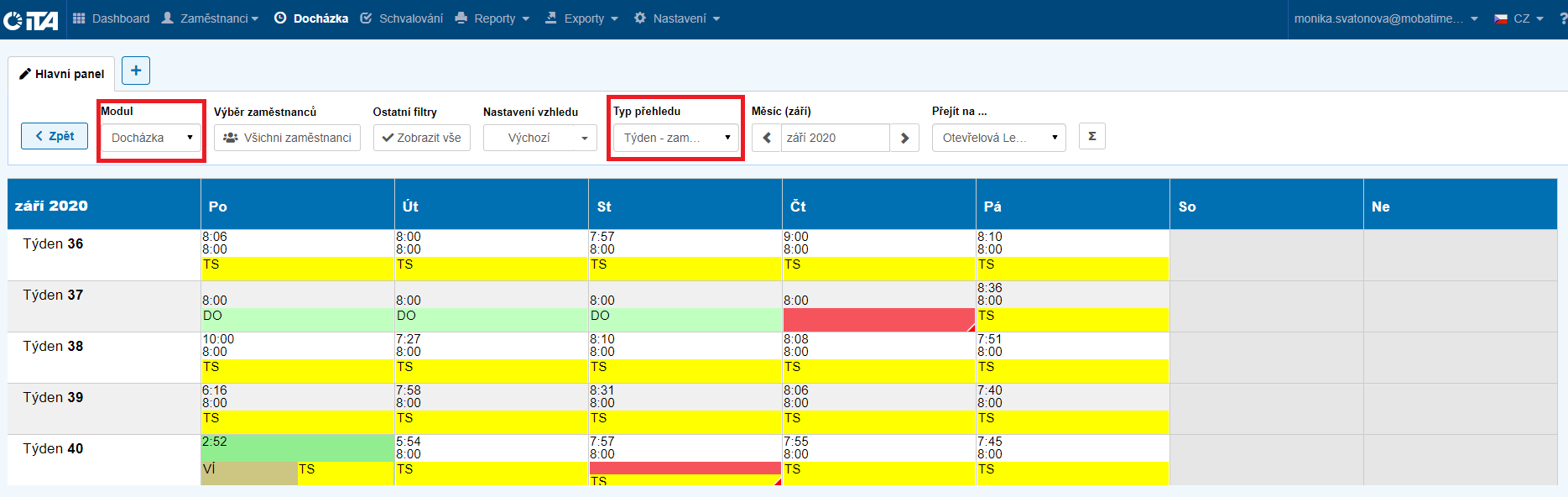Go to next month arrow
The image size is (1568, 497).
(x=904, y=138)
